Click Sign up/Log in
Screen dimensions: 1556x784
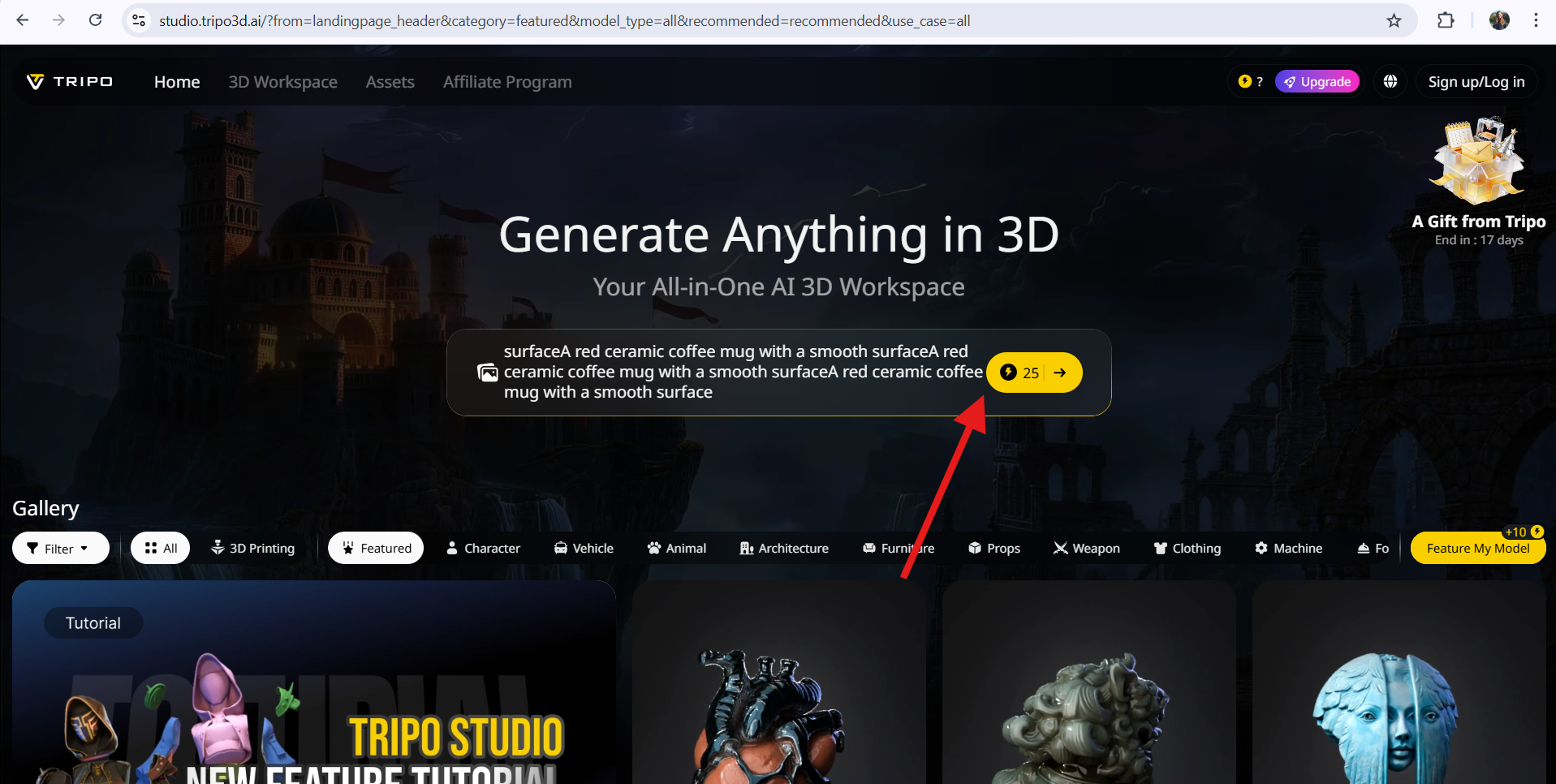[x=1476, y=81]
